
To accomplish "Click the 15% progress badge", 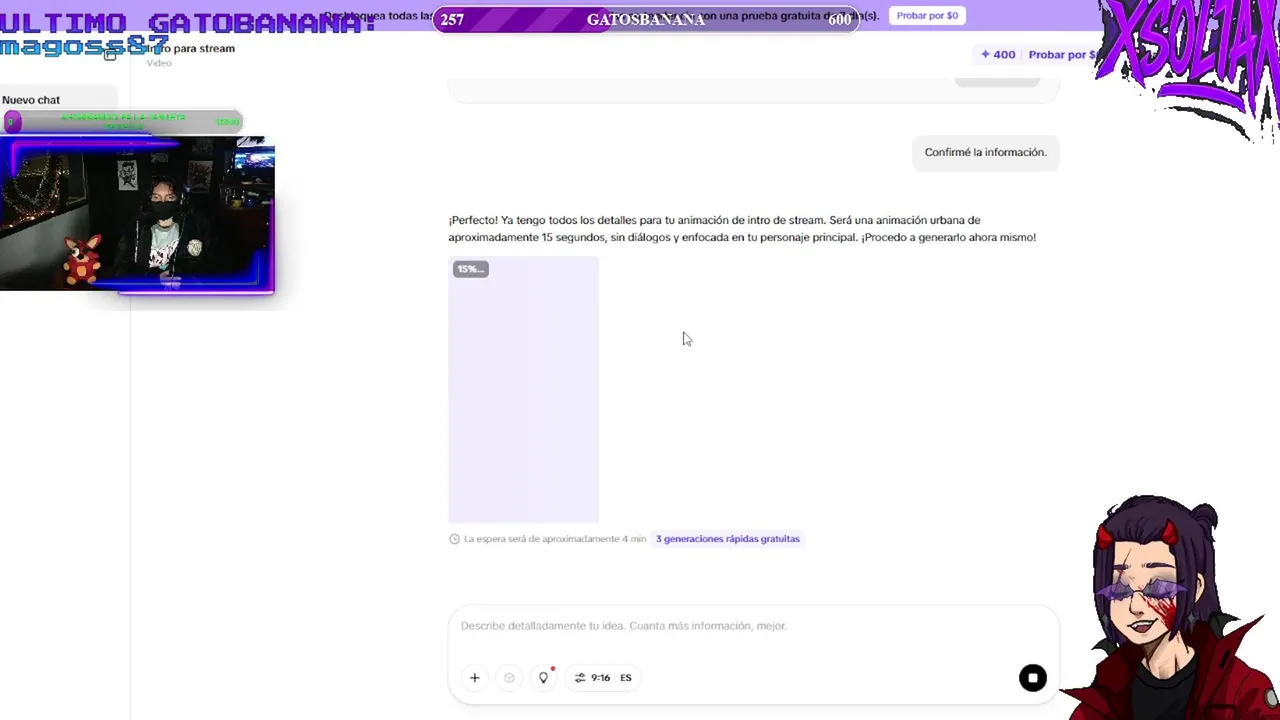I will click(470, 269).
